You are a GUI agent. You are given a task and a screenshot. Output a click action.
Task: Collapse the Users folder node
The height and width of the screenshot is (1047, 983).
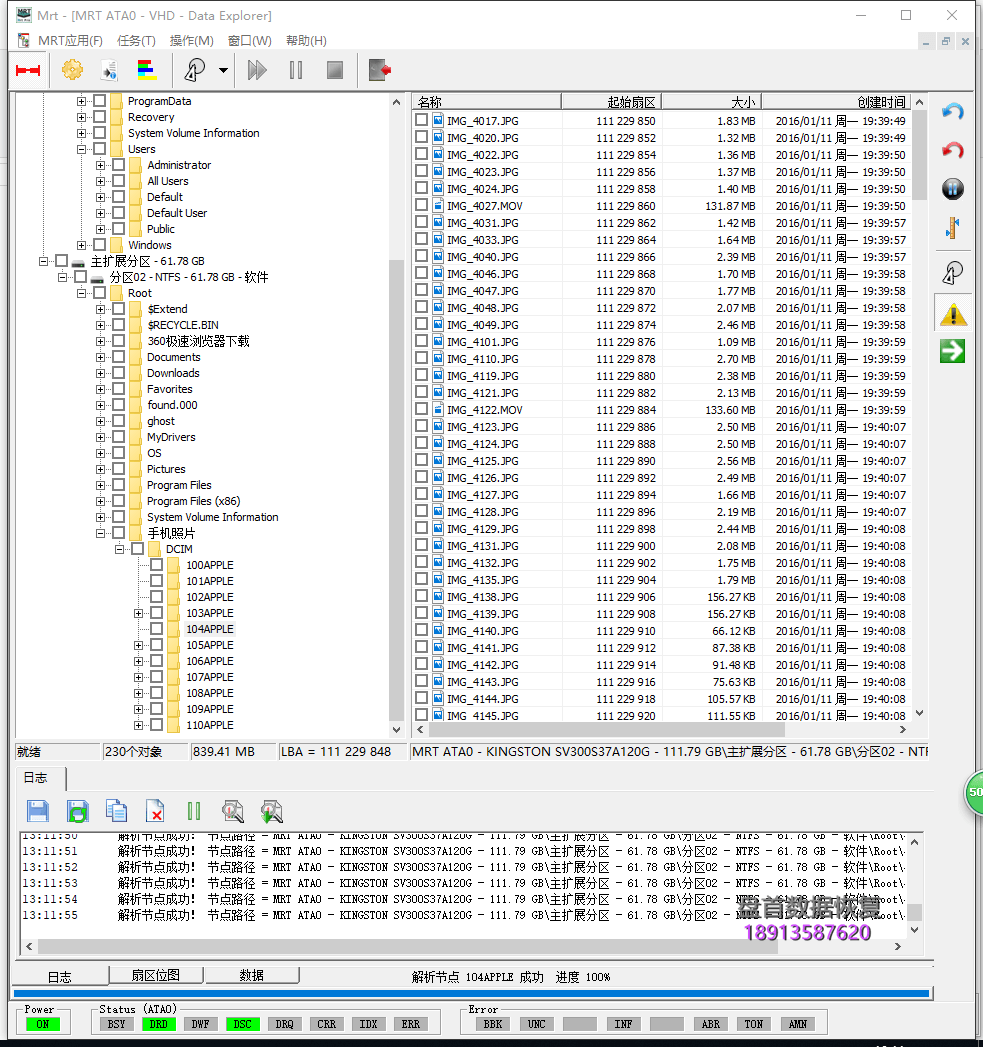(81, 149)
